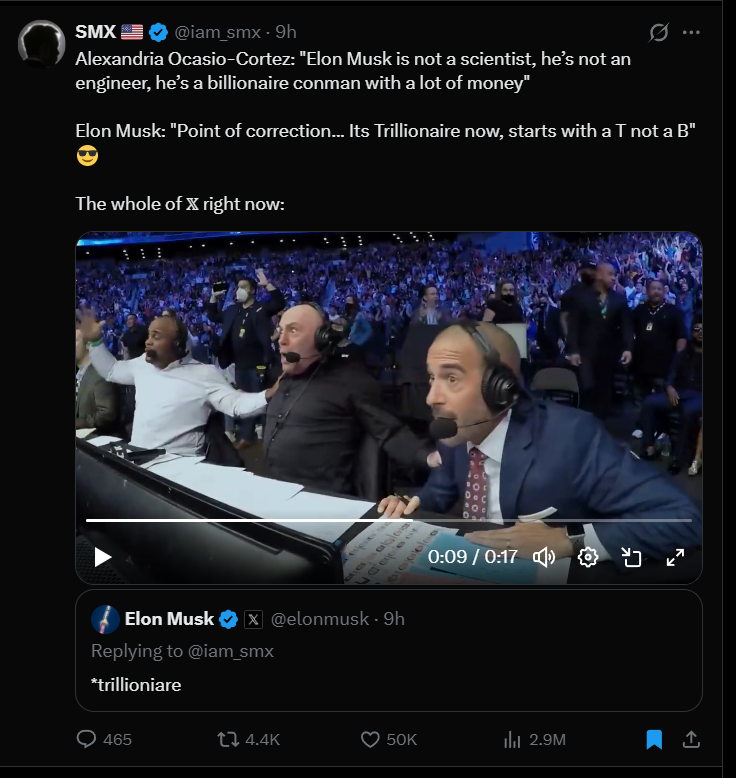Toggle the blue bookmark icon
The height and width of the screenshot is (778, 736).
tap(654, 739)
